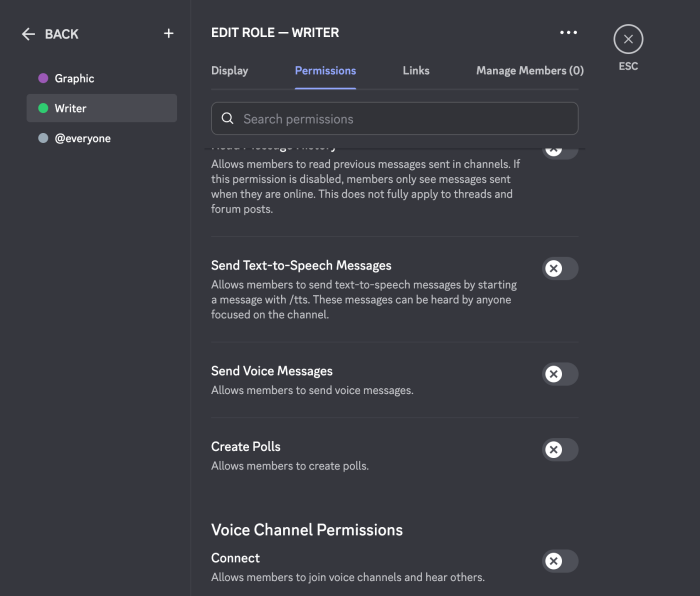Click the green Writer role dot
700x596 pixels.
[x=43, y=108]
